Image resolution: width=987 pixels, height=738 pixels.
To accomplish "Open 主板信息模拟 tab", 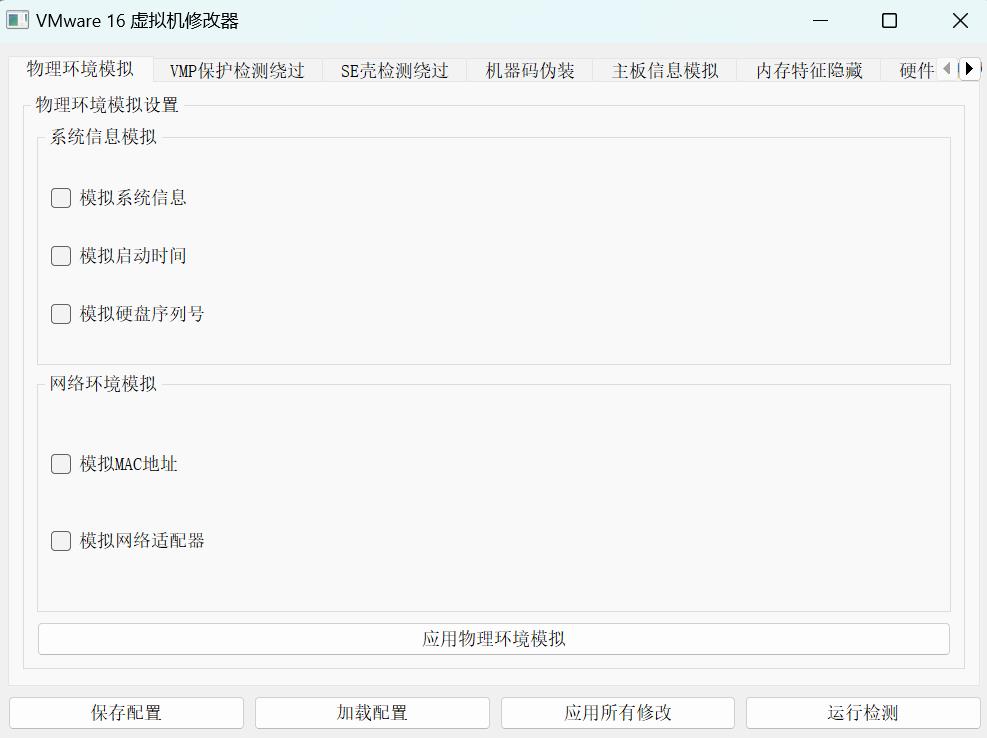I will [665, 71].
